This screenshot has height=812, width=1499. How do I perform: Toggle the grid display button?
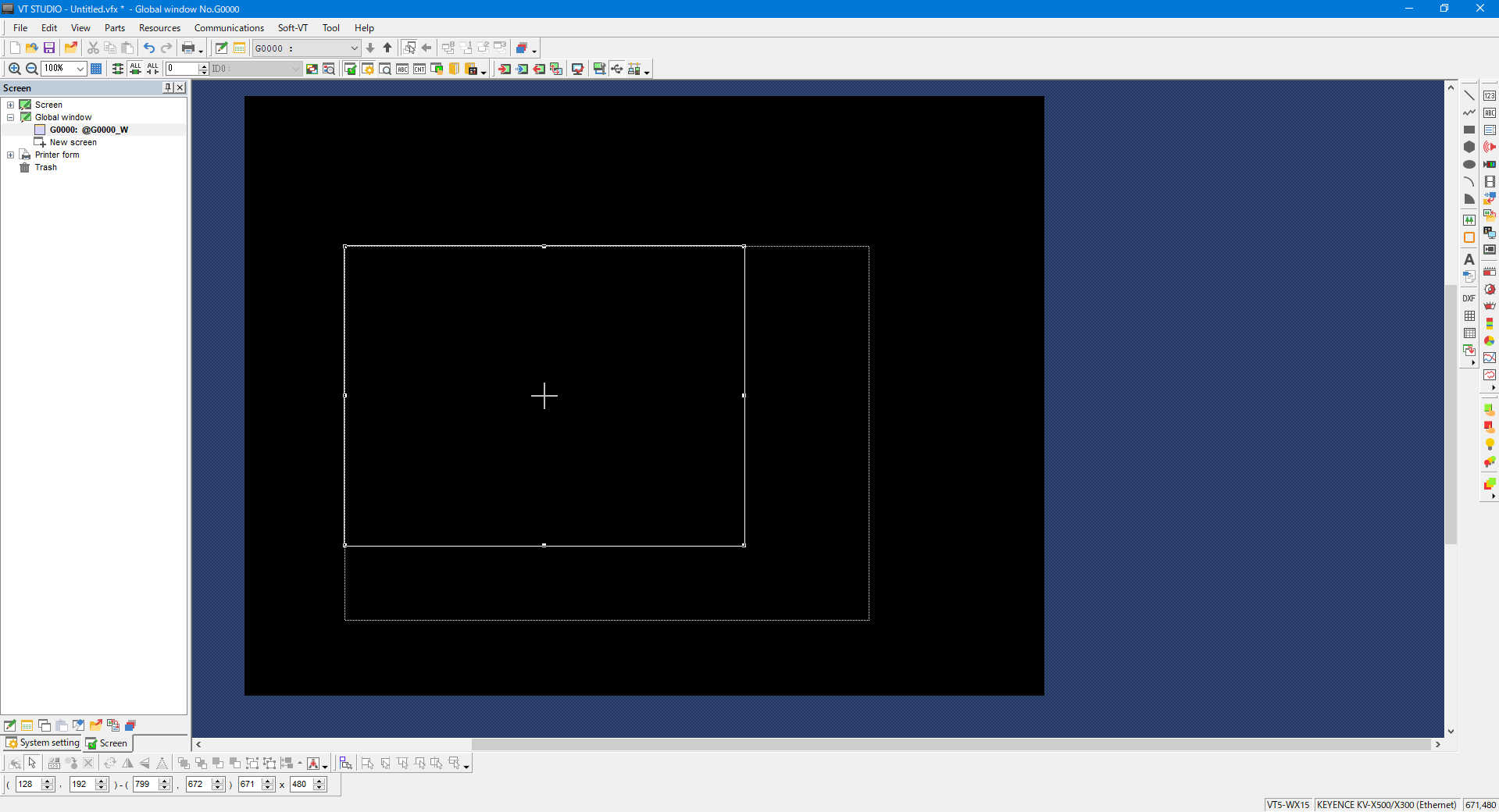click(96, 69)
